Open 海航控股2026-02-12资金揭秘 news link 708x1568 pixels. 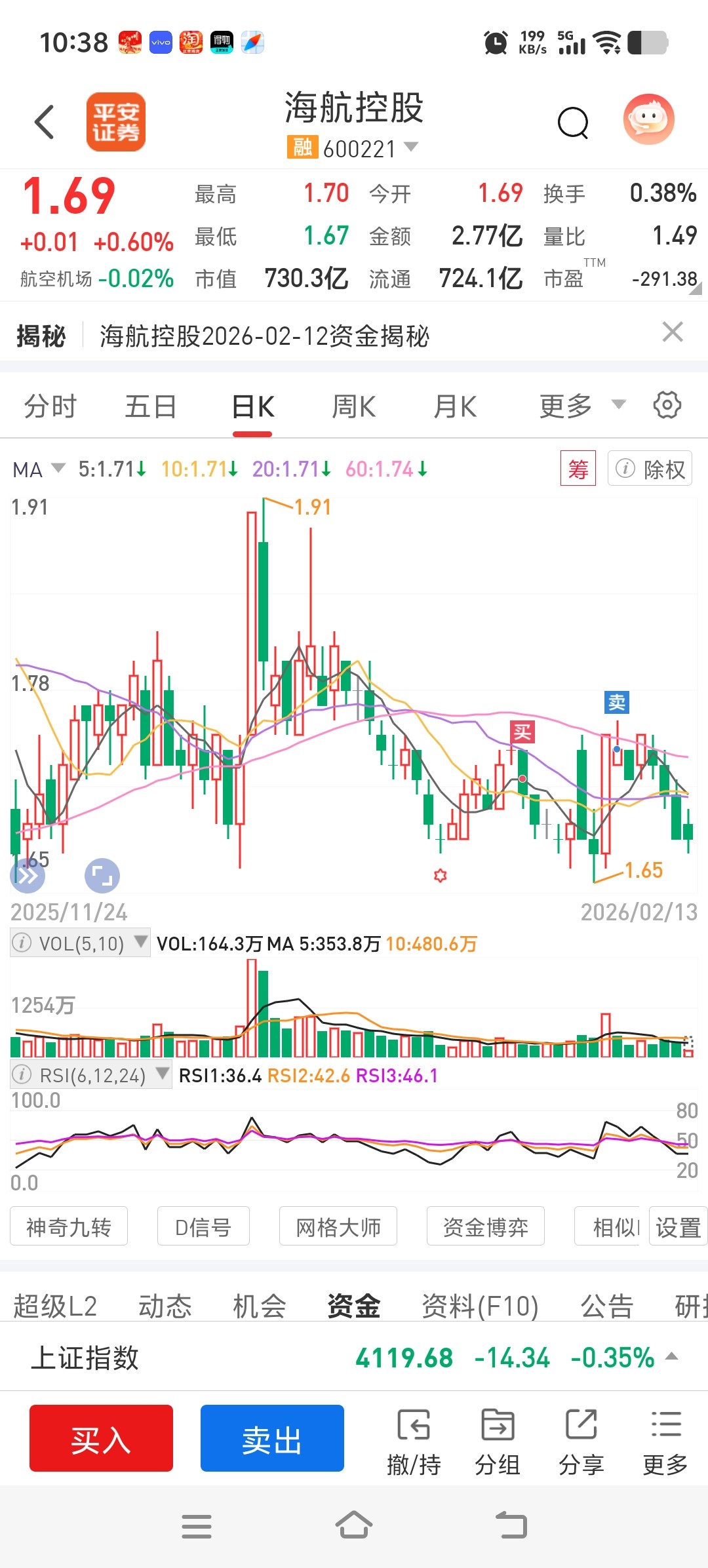tap(264, 336)
